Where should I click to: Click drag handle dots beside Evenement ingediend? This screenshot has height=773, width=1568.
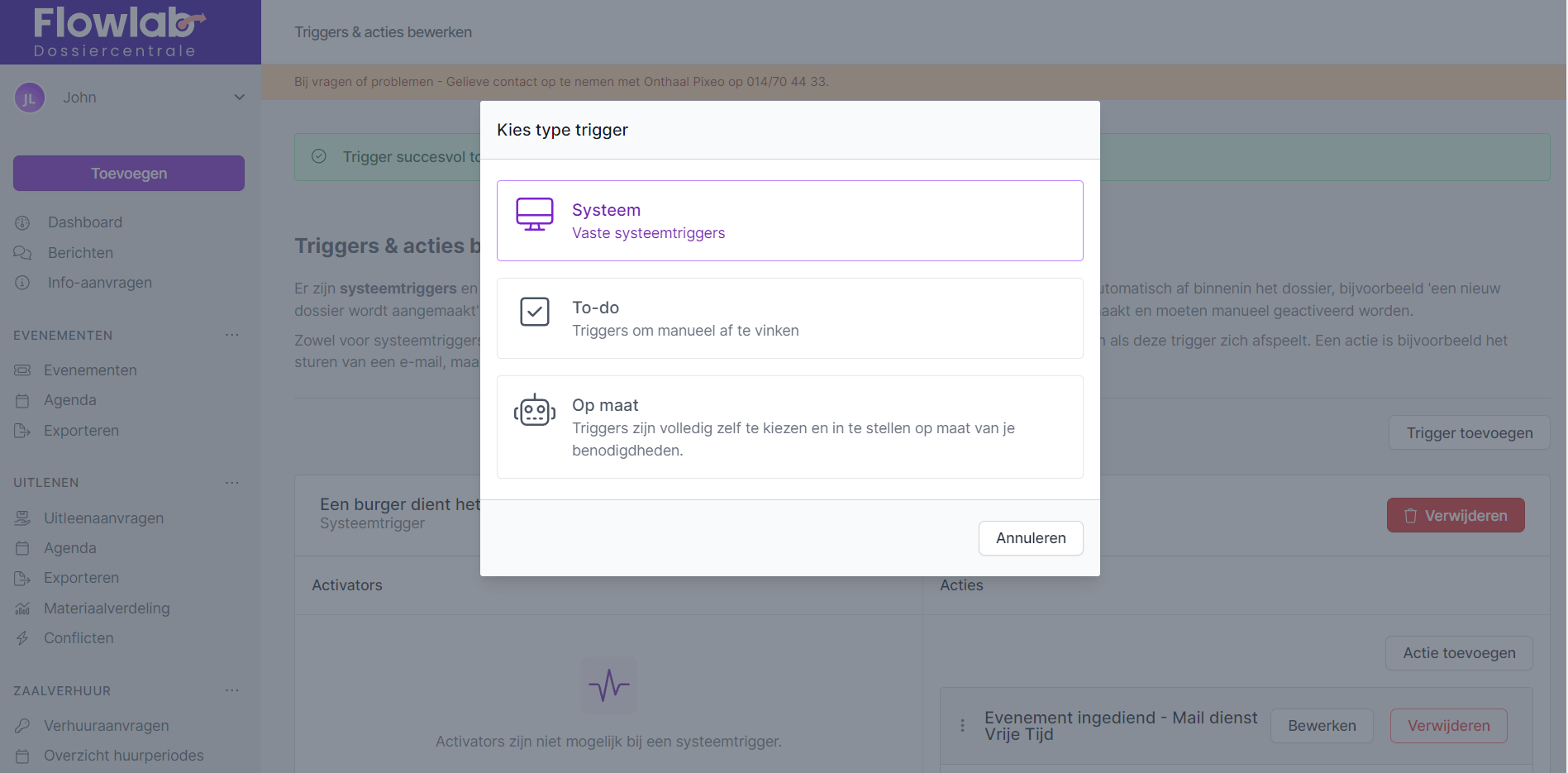pyautogui.click(x=962, y=726)
